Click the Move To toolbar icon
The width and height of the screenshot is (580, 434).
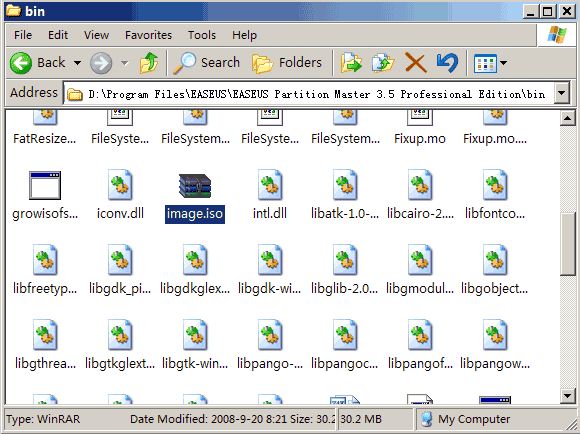tap(351, 63)
